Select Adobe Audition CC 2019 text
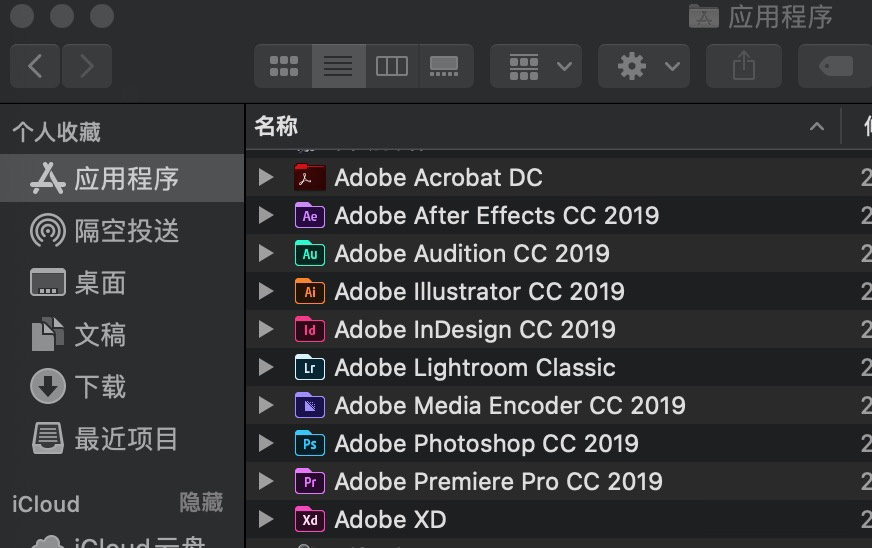 472,254
